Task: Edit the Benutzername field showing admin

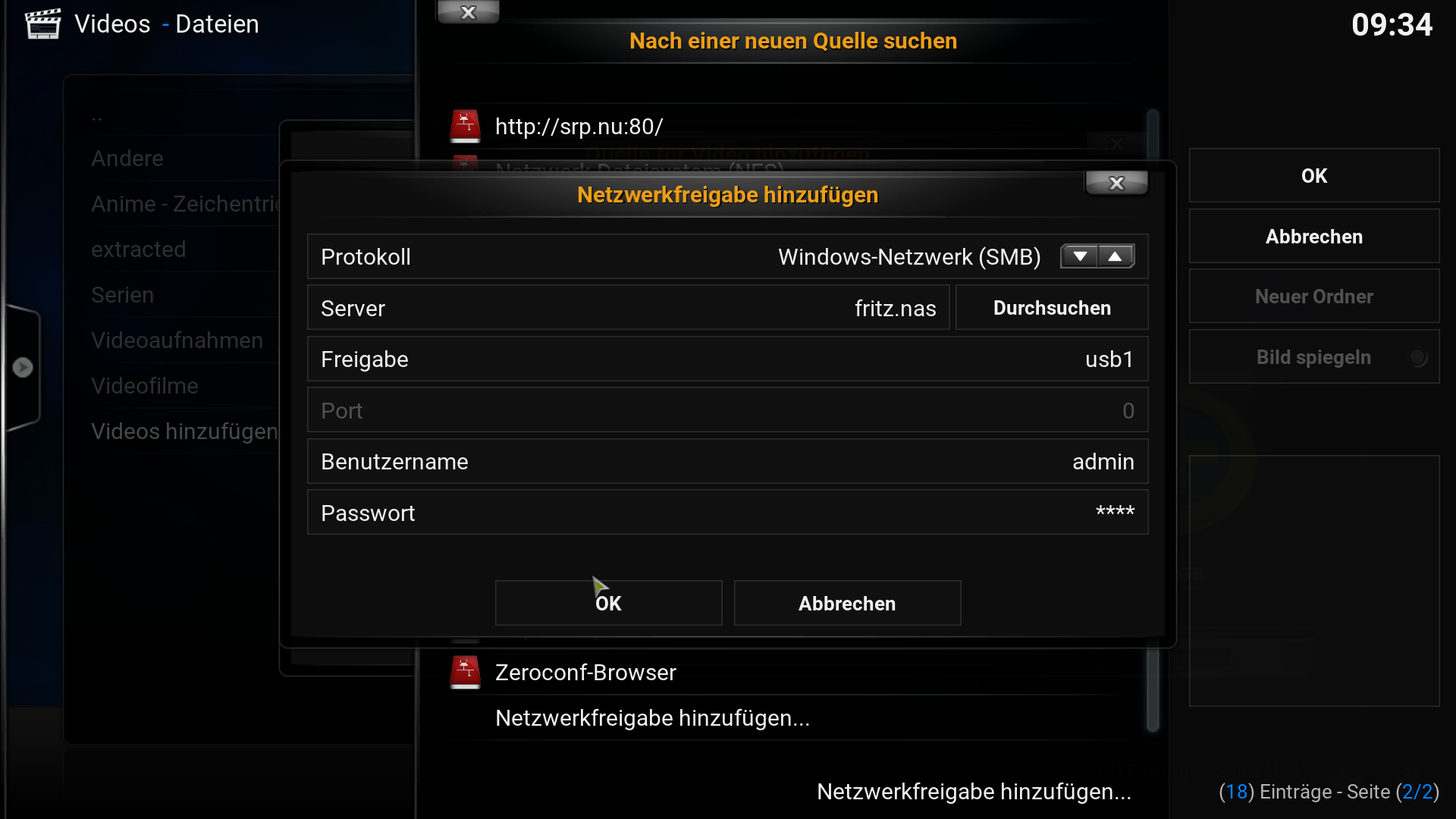Action: click(727, 461)
